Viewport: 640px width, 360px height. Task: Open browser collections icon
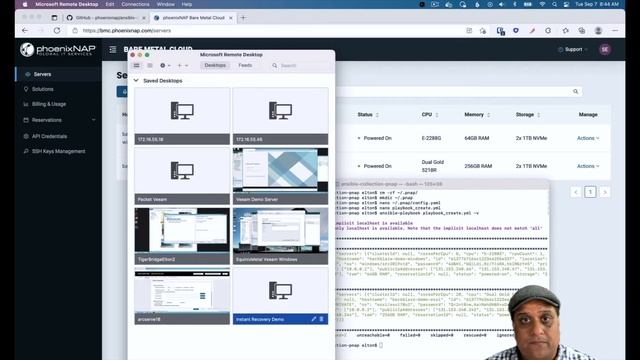click(x=582, y=31)
